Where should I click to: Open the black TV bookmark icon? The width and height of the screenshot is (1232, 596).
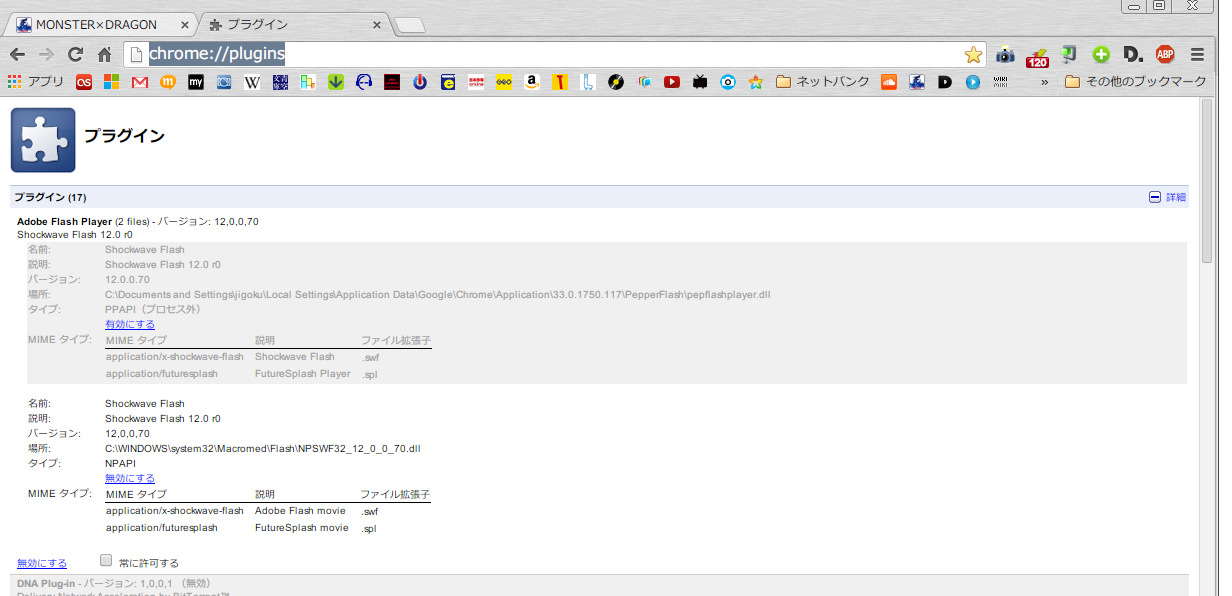coord(700,82)
